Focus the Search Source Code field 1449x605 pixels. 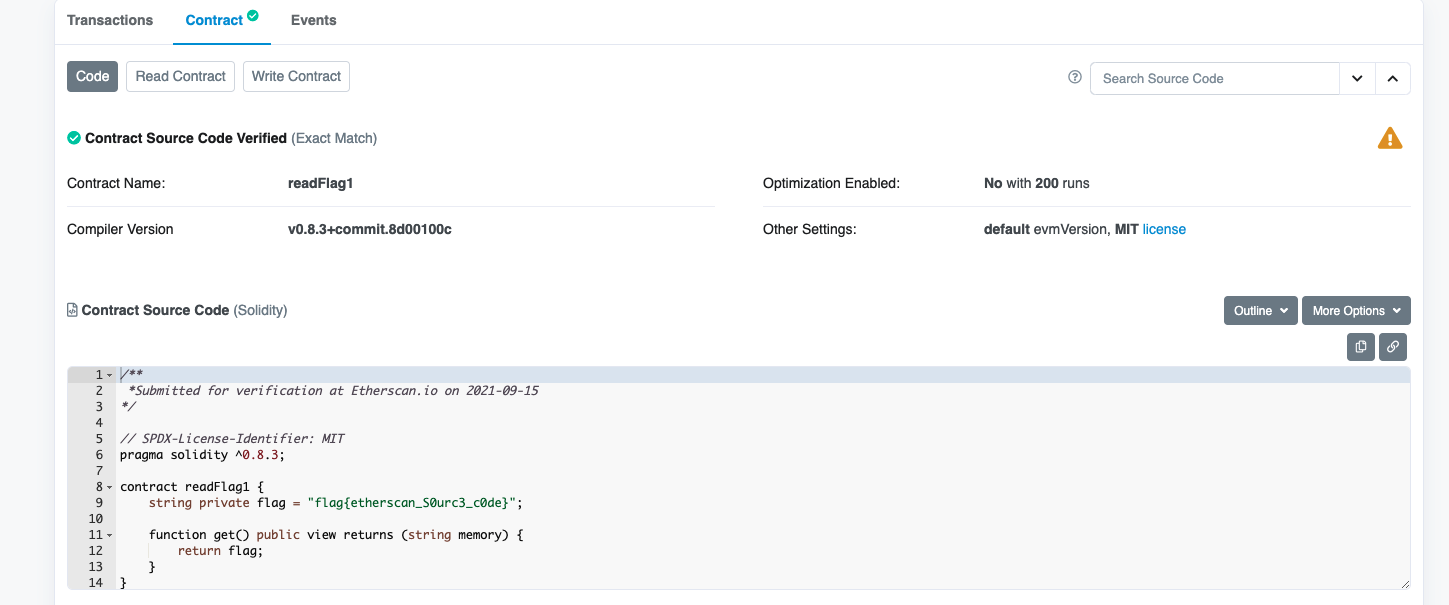point(1214,78)
